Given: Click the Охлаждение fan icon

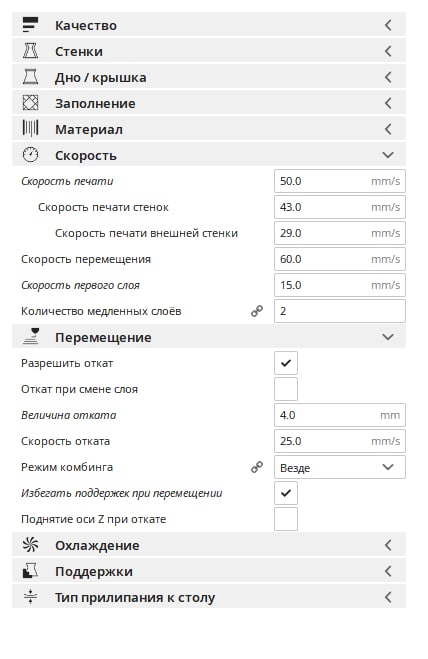Looking at the screenshot, I should click(30, 545).
